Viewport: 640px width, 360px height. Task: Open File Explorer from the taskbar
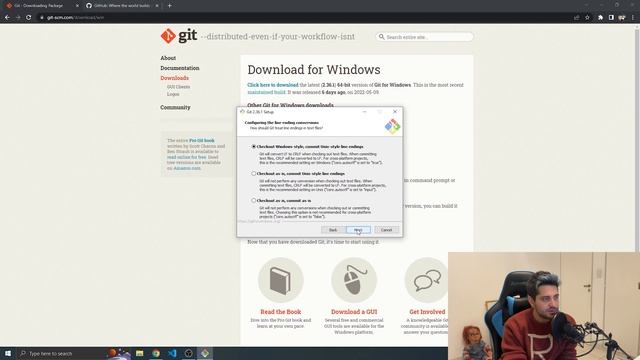point(140,353)
